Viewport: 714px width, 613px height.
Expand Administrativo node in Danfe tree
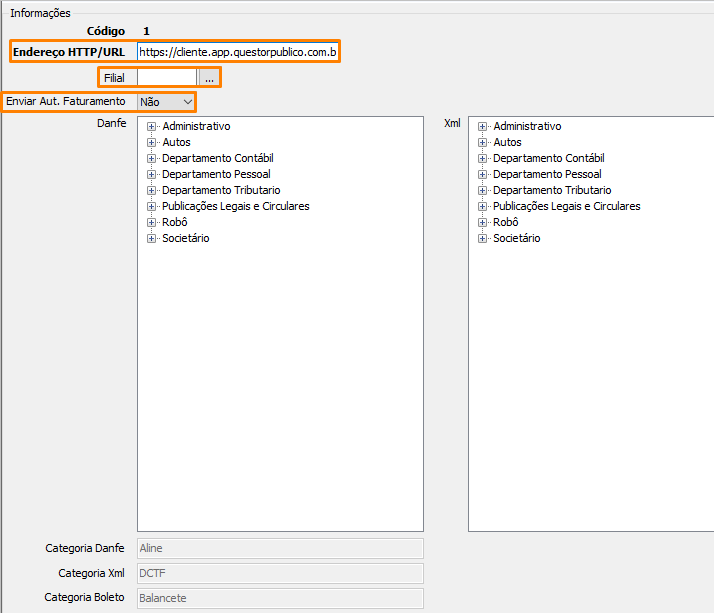pyautogui.click(x=152, y=127)
